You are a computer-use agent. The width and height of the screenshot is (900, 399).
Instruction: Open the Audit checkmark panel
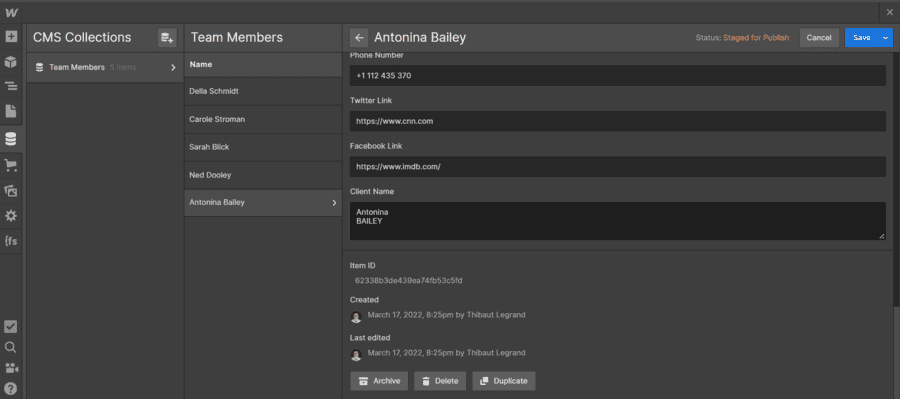point(11,327)
